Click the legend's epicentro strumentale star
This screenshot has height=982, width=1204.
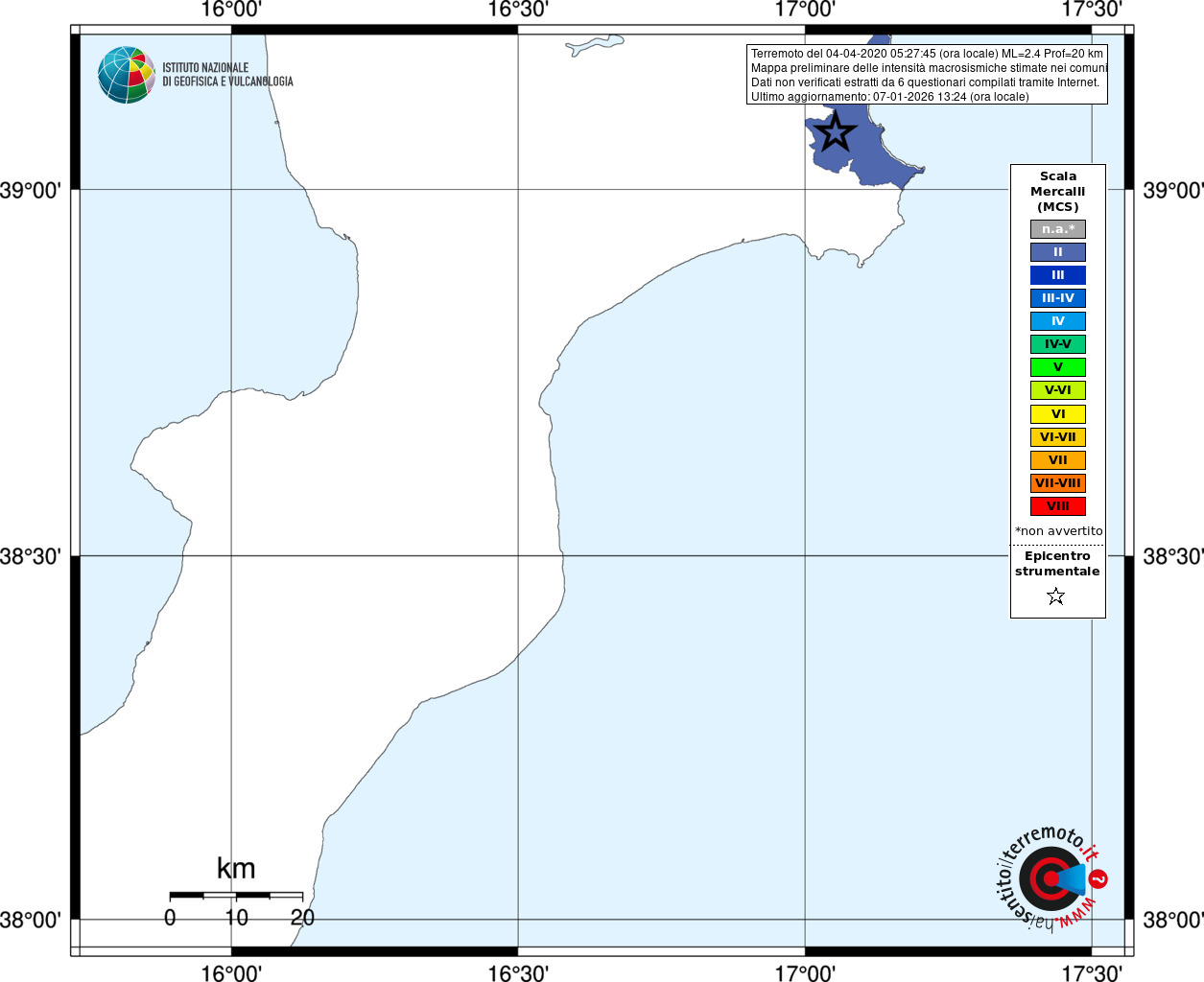point(1056,596)
